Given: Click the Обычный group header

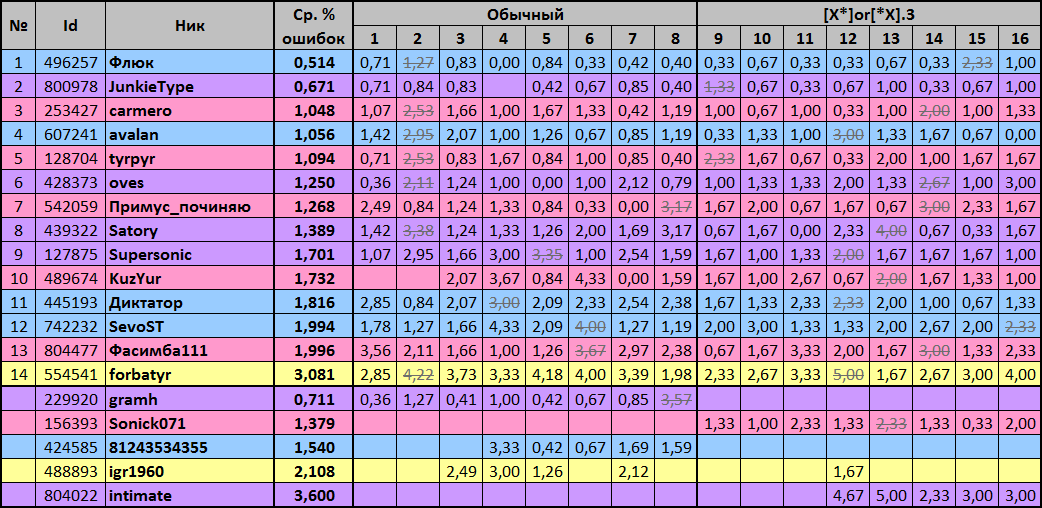Looking at the screenshot, I should 525,14.
